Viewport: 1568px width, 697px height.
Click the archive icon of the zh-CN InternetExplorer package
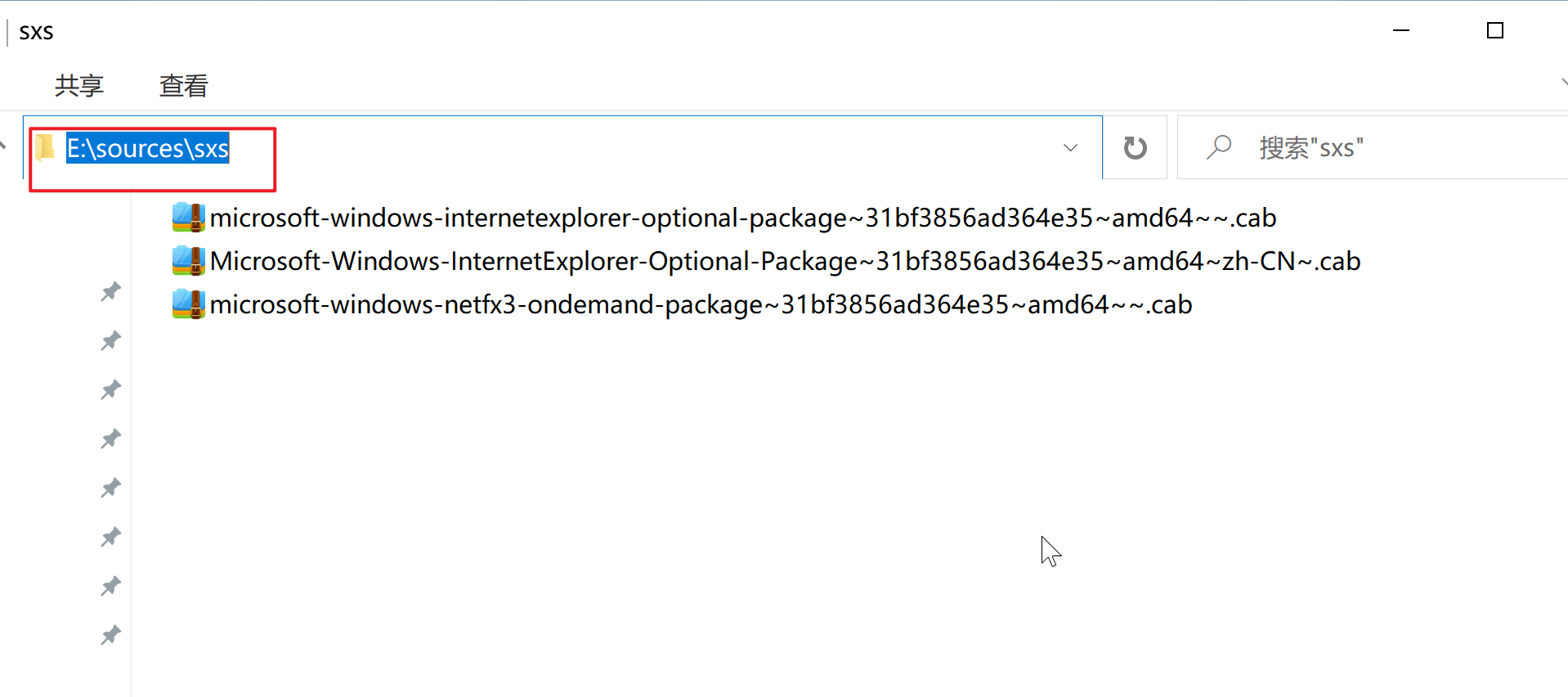188,260
